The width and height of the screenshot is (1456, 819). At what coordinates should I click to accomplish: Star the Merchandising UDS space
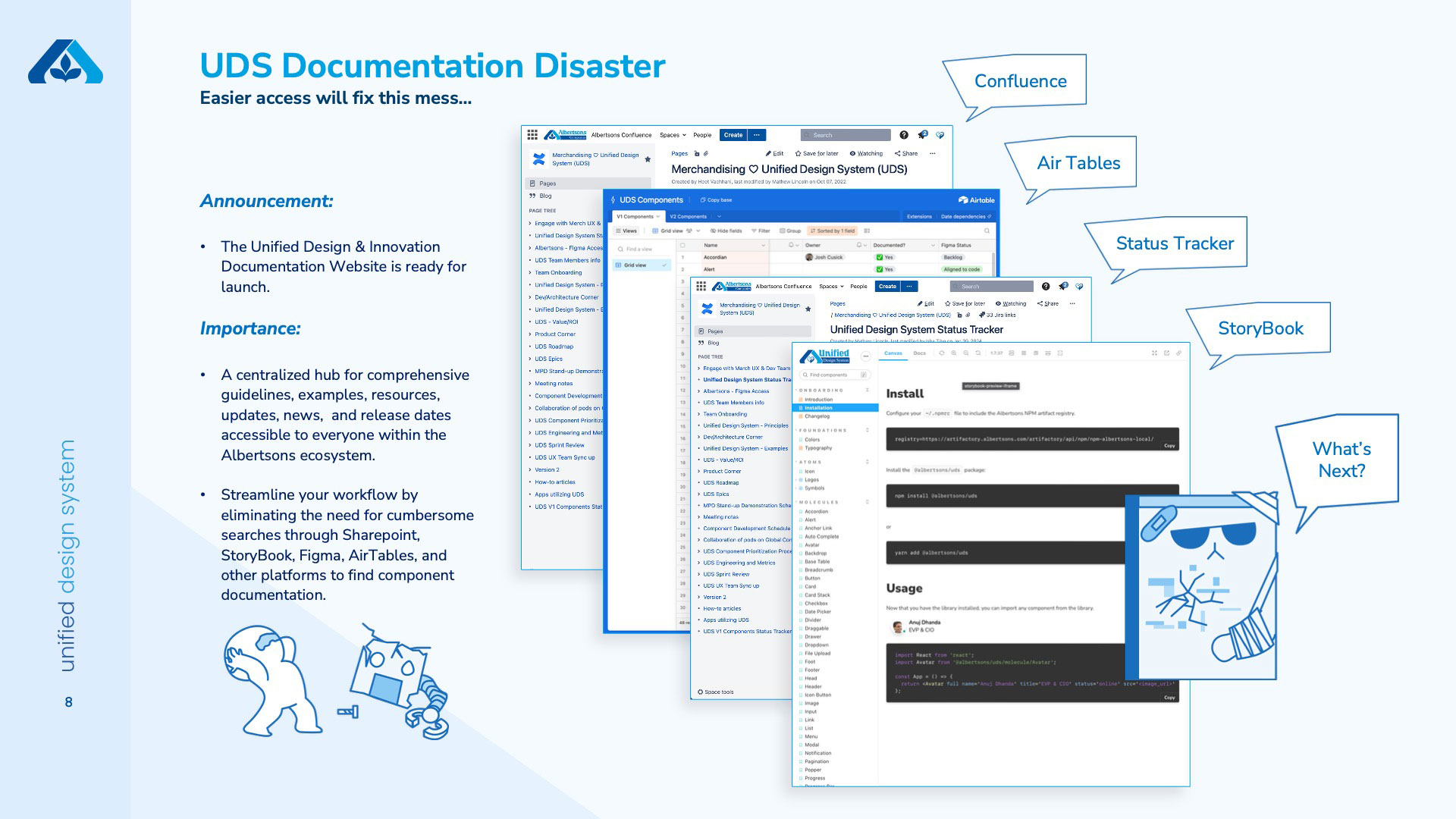(648, 159)
